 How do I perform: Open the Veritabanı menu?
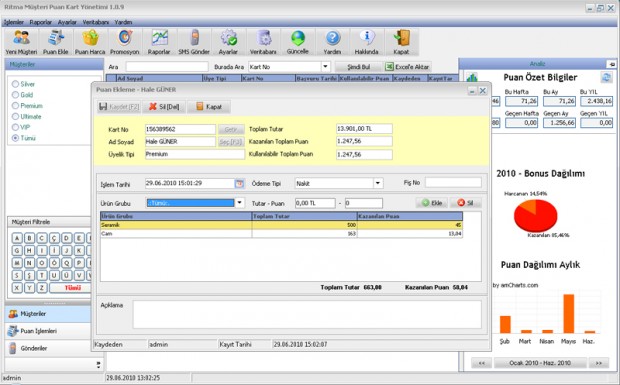(x=95, y=22)
